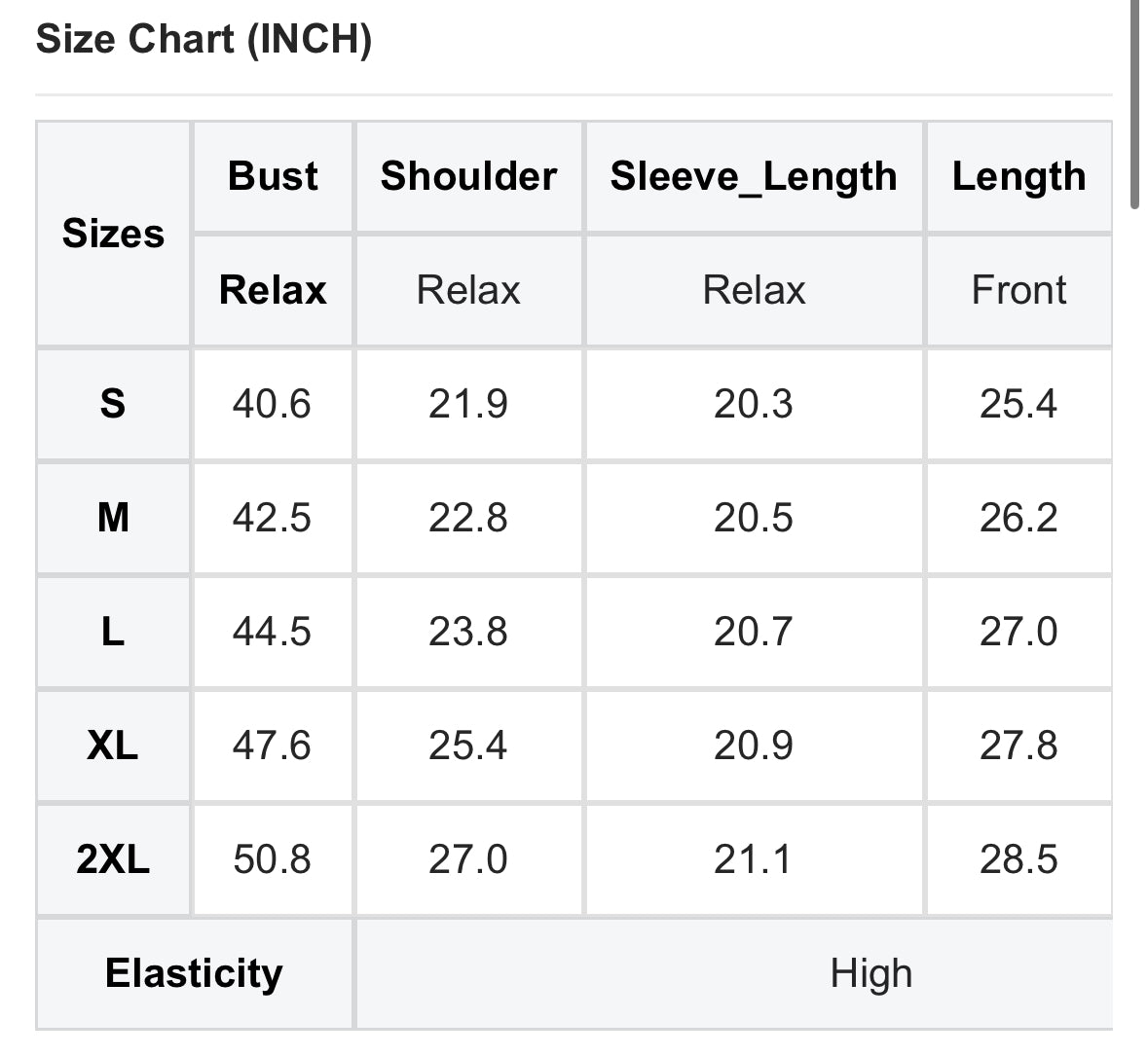Click the Front subheader under Length

(x=1018, y=290)
